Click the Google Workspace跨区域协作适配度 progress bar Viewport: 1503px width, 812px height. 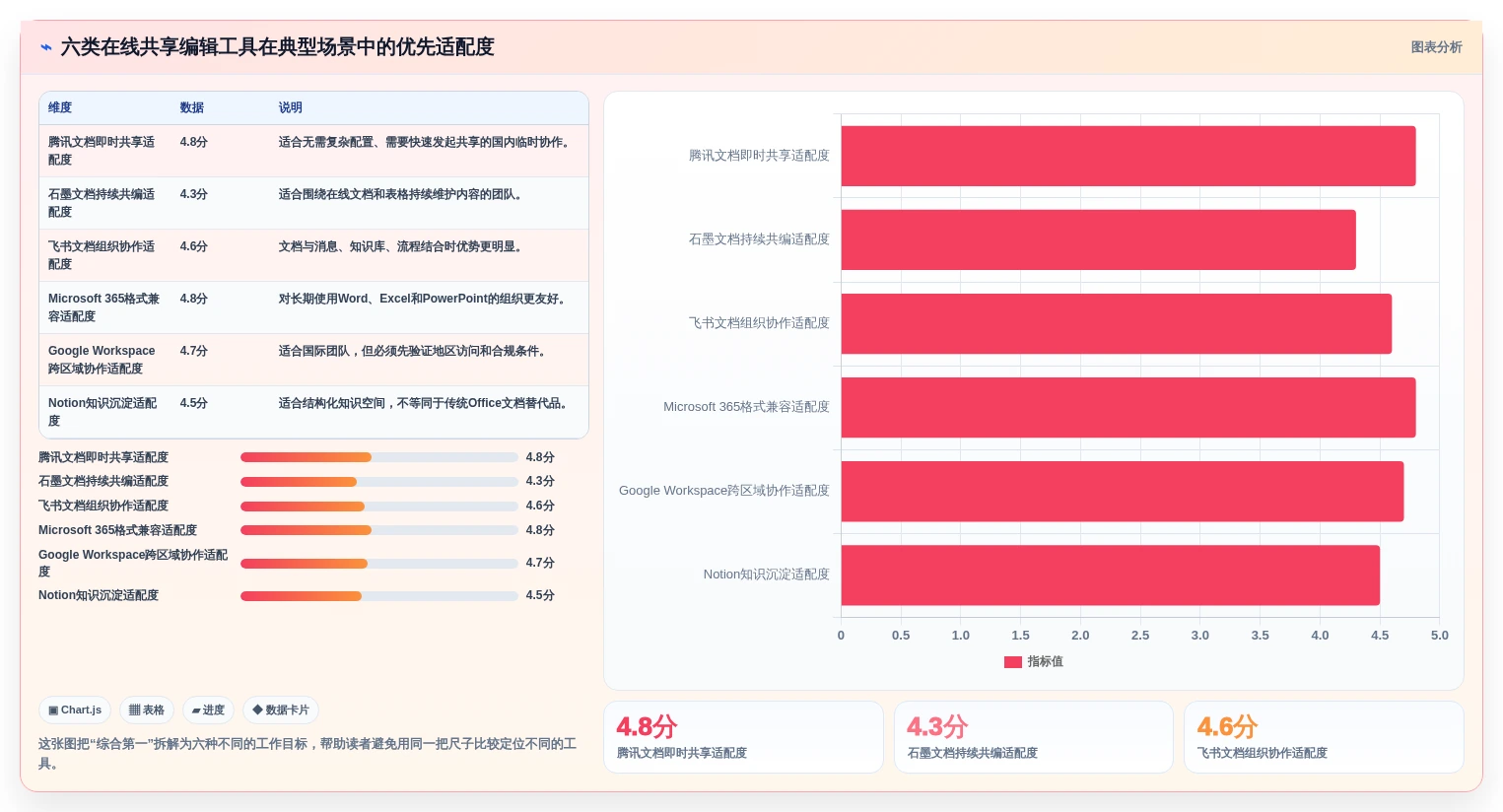(x=379, y=564)
